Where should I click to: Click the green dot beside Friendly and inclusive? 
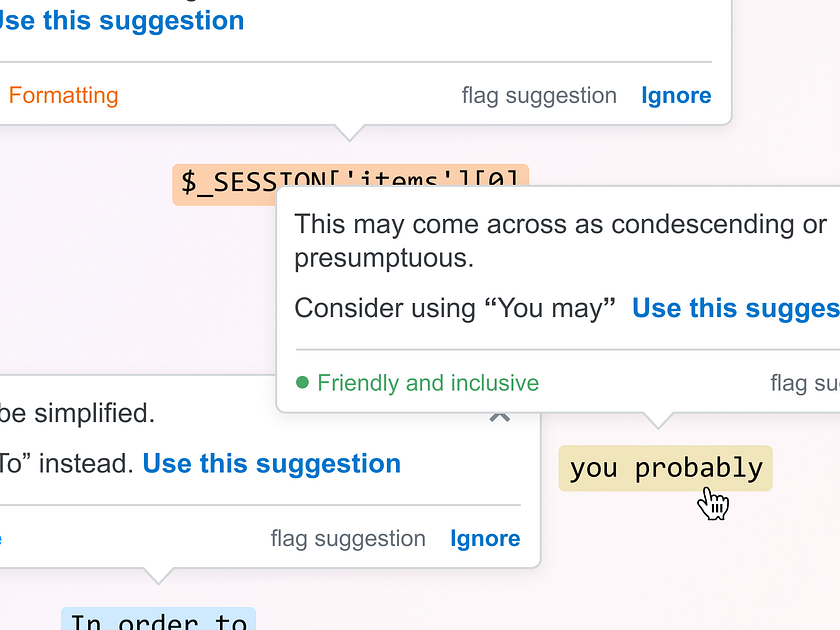302,383
